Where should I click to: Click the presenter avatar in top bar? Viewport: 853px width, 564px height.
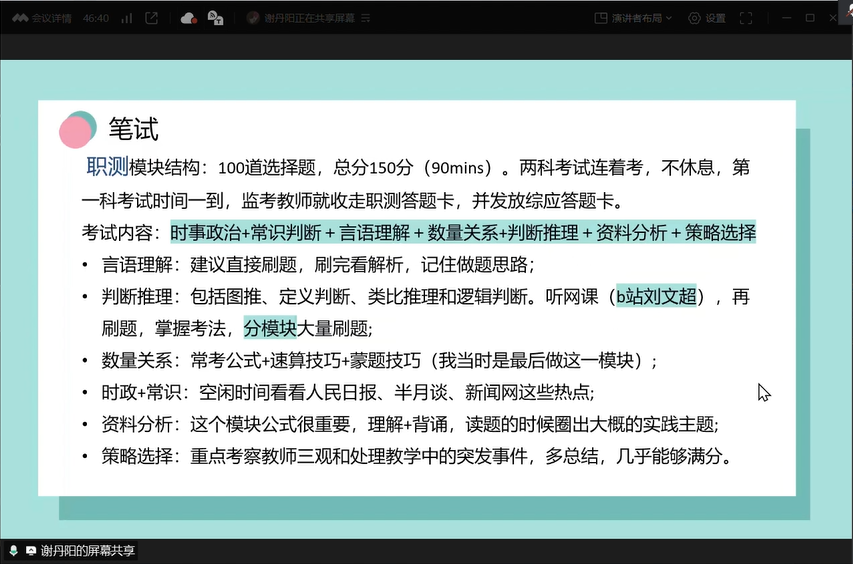(253, 18)
